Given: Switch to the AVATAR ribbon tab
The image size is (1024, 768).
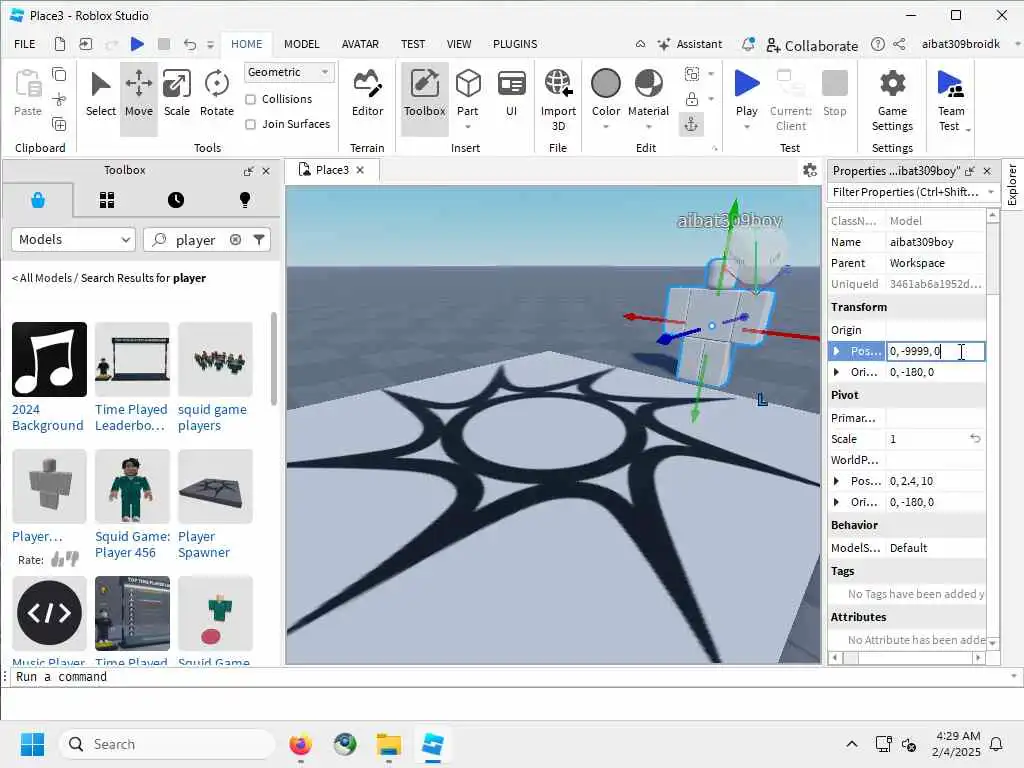Looking at the screenshot, I should tap(360, 44).
